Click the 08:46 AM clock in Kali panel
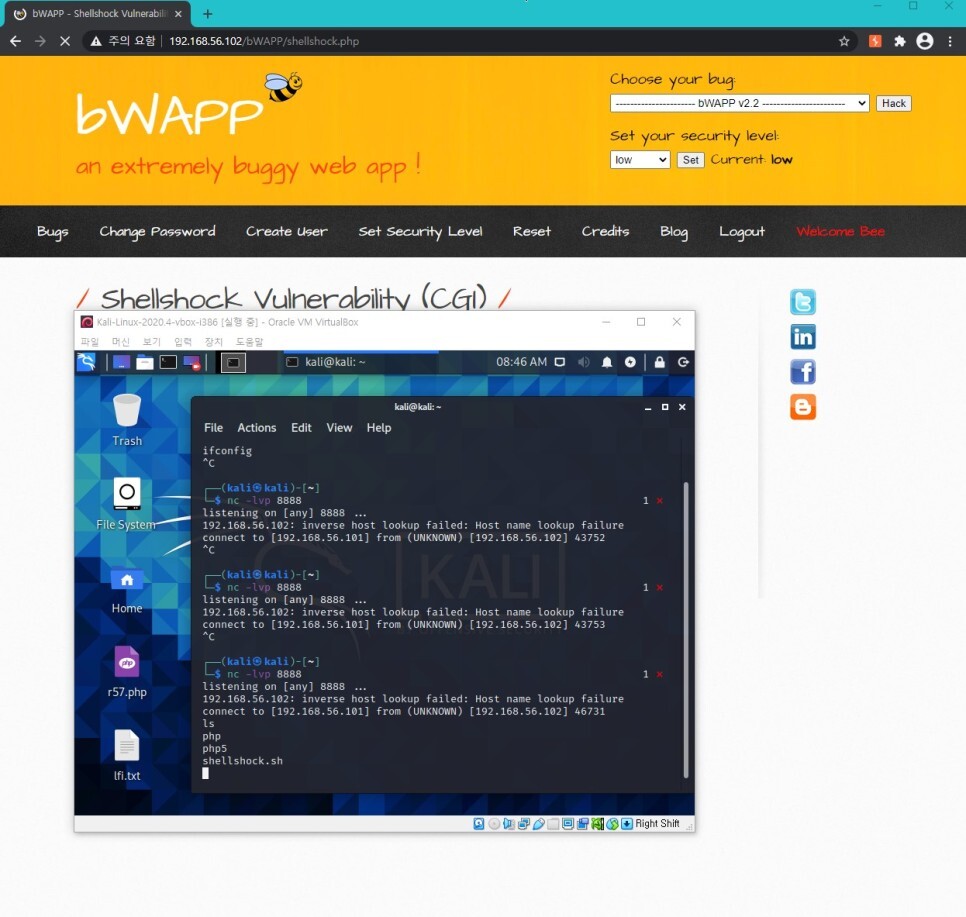 coord(521,362)
